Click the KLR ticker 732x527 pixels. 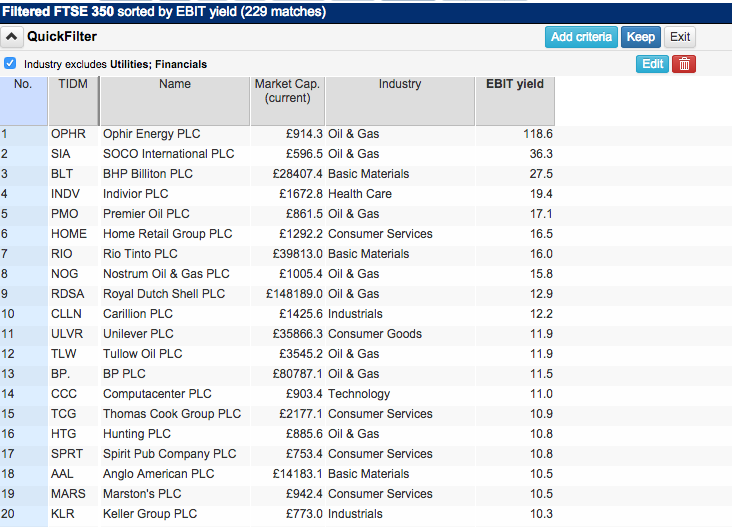pyautogui.click(x=63, y=514)
